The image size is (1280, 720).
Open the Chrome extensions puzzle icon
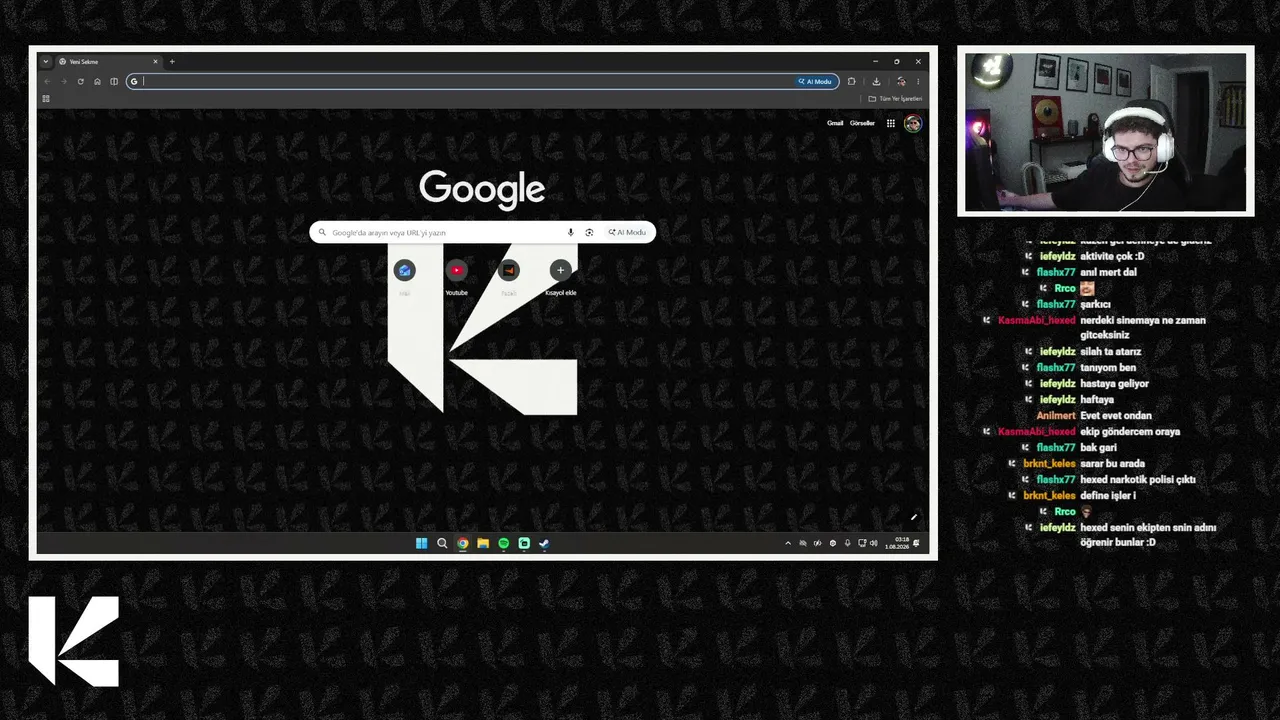[x=851, y=81]
